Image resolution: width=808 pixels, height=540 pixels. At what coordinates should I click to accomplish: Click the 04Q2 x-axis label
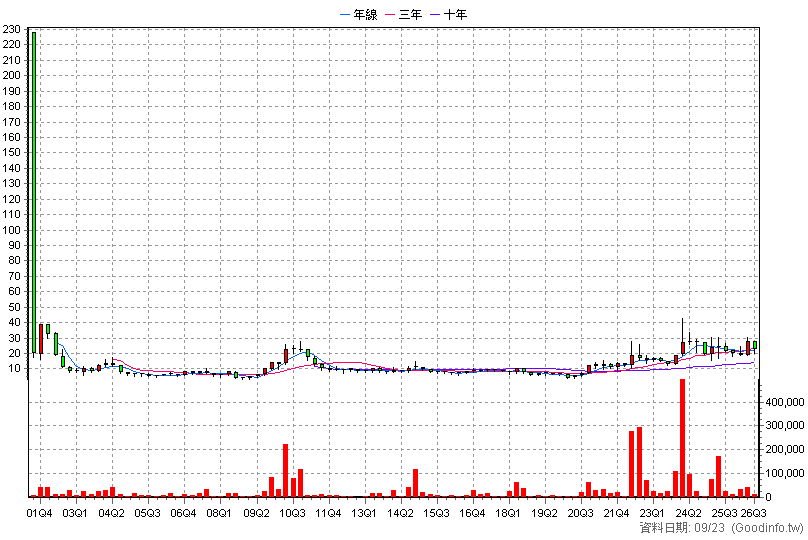point(111,513)
